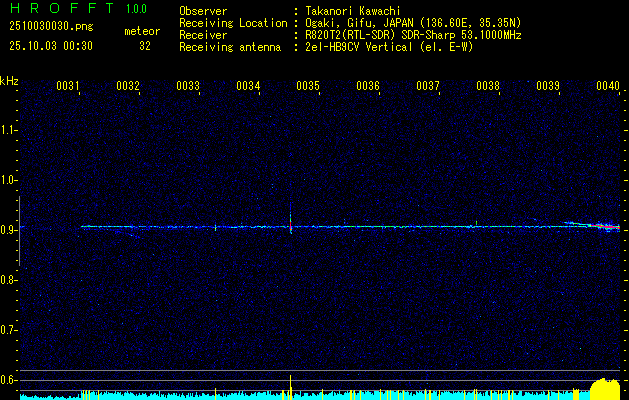Click frequency label 1.1
The width and height of the screenshot is (629, 400).
click(8, 130)
